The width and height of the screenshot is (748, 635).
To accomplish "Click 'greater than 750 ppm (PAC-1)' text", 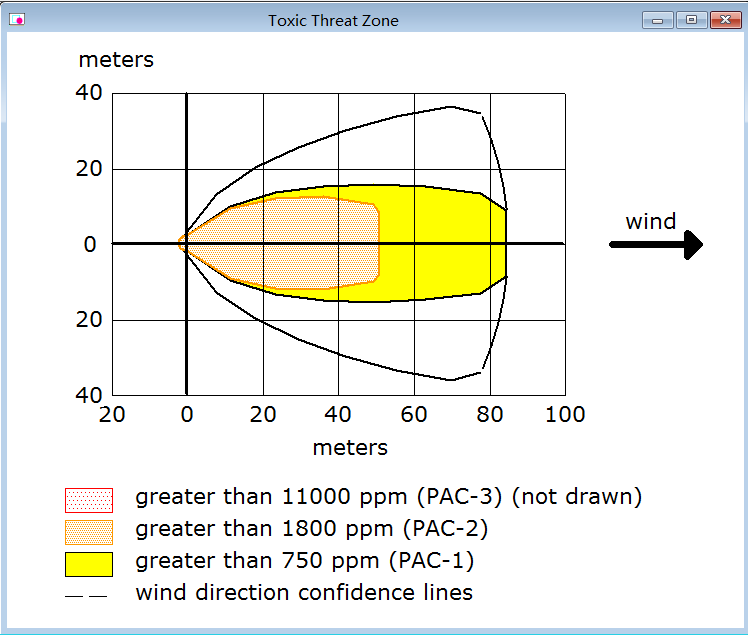I will click(x=305, y=561).
